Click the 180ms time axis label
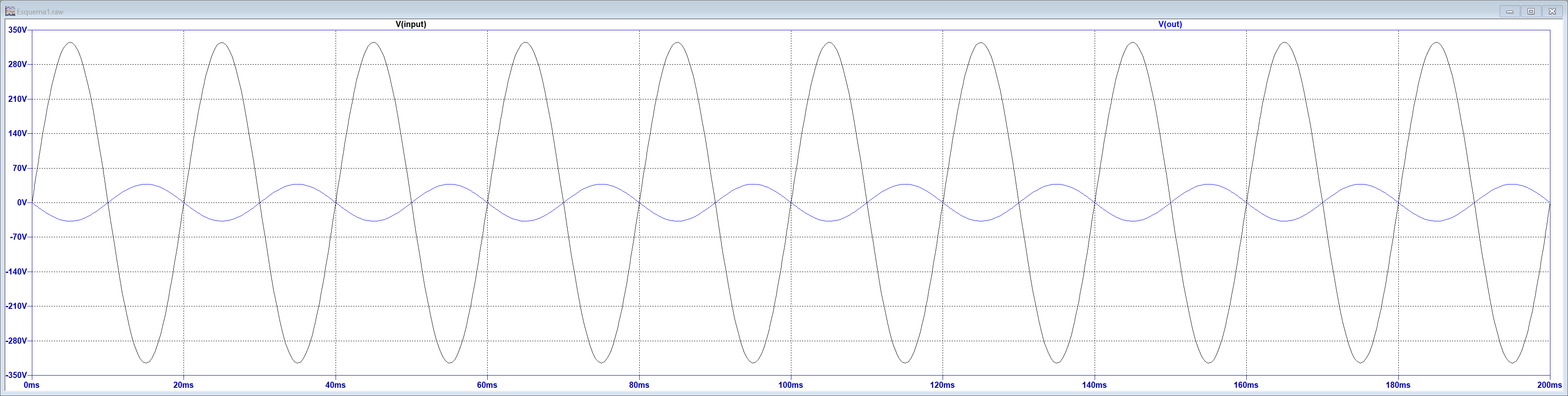This screenshot has width=1568, height=396. pos(1398,385)
